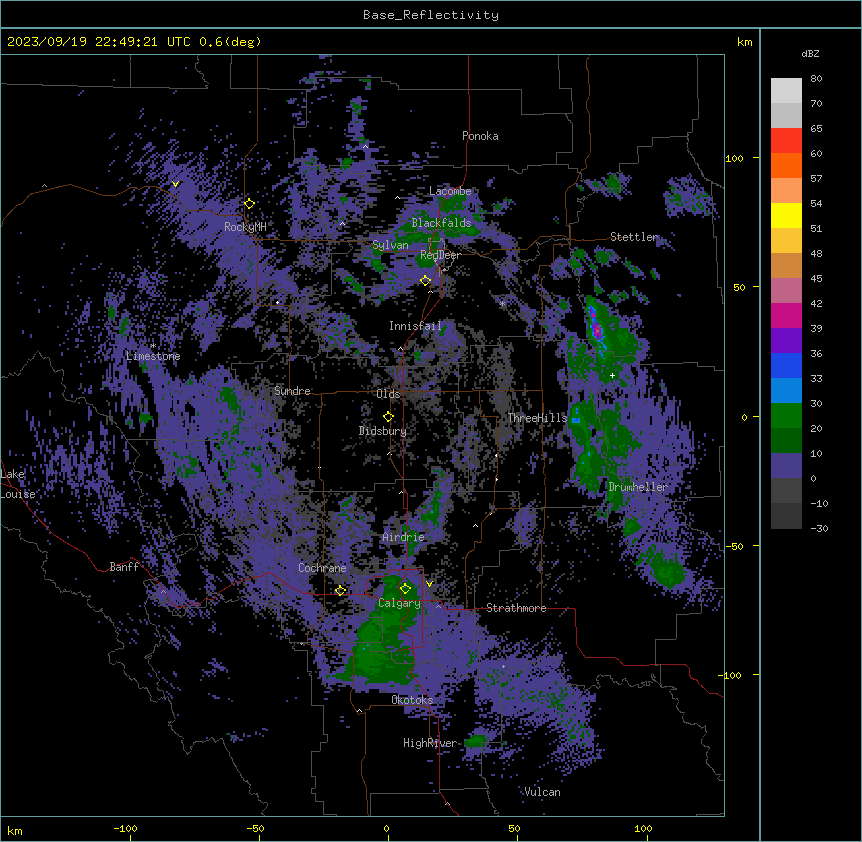Screen dimensions: 862x842
Task: Click the Sundre town label
Action: coord(292,391)
